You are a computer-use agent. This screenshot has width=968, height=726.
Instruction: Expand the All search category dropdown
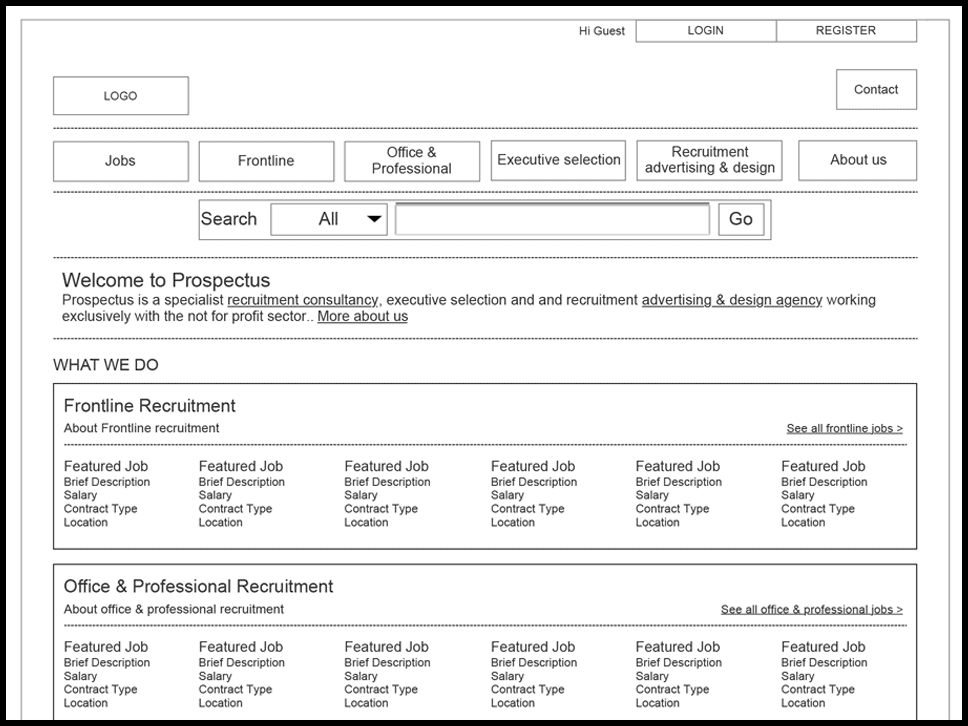point(329,219)
